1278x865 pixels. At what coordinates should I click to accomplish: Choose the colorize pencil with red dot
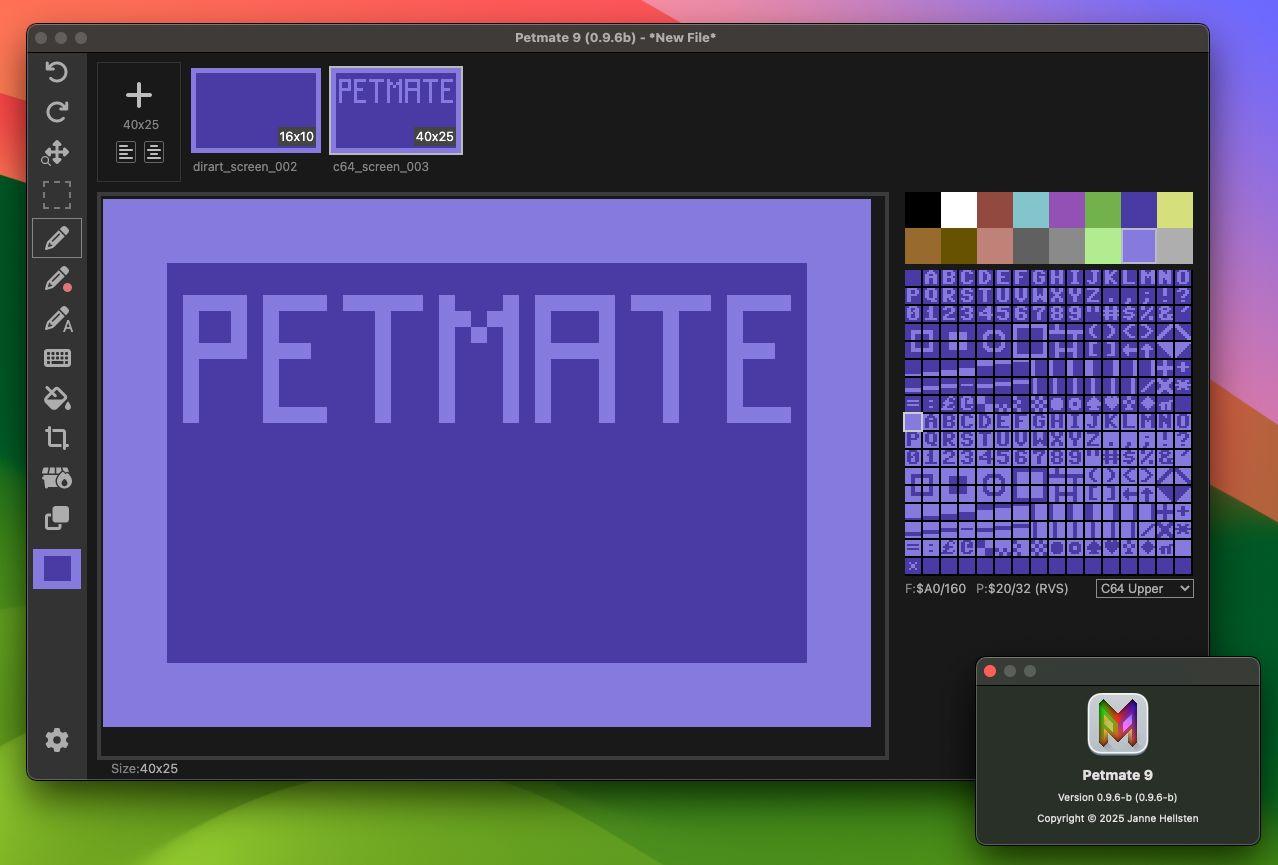(58, 279)
